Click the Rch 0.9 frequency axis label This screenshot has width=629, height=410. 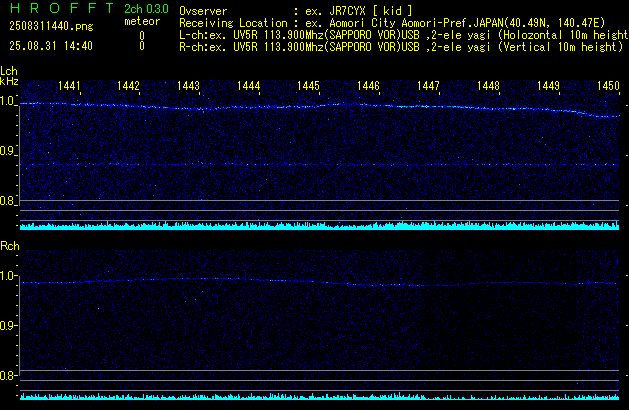tap(7, 326)
